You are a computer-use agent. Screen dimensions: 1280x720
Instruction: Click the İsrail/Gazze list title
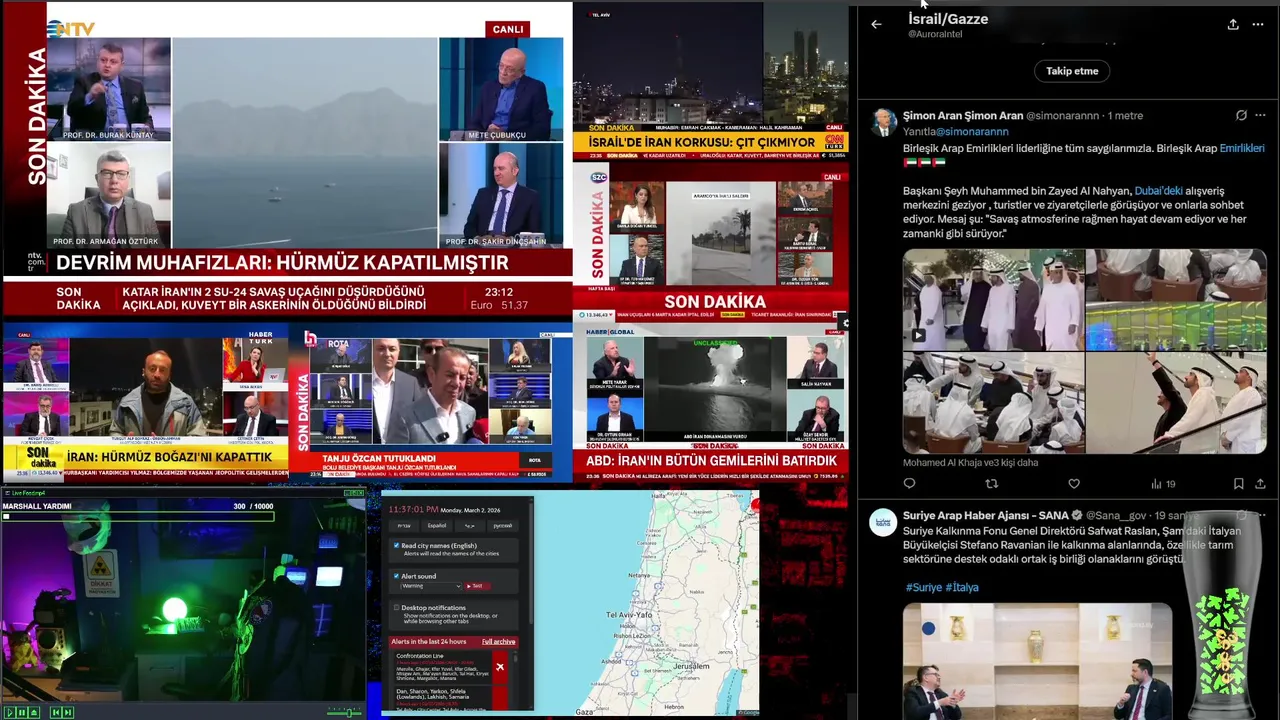tap(948, 19)
